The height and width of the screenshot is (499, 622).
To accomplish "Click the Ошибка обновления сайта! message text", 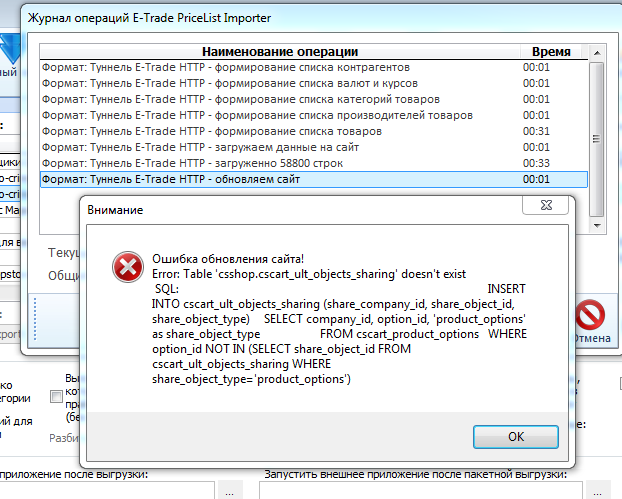I will [228, 259].
